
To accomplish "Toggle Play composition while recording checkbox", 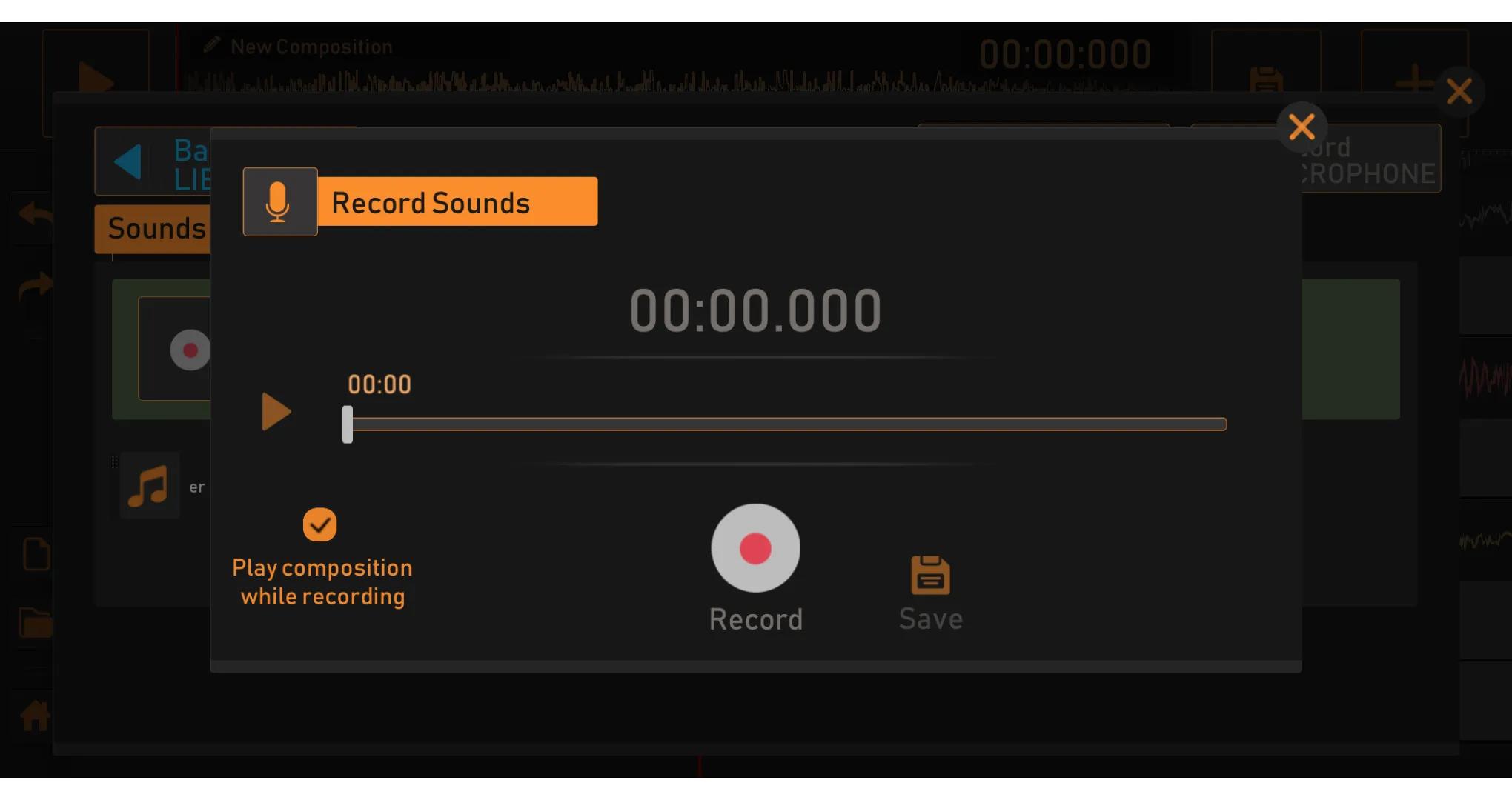I will 320,524.
